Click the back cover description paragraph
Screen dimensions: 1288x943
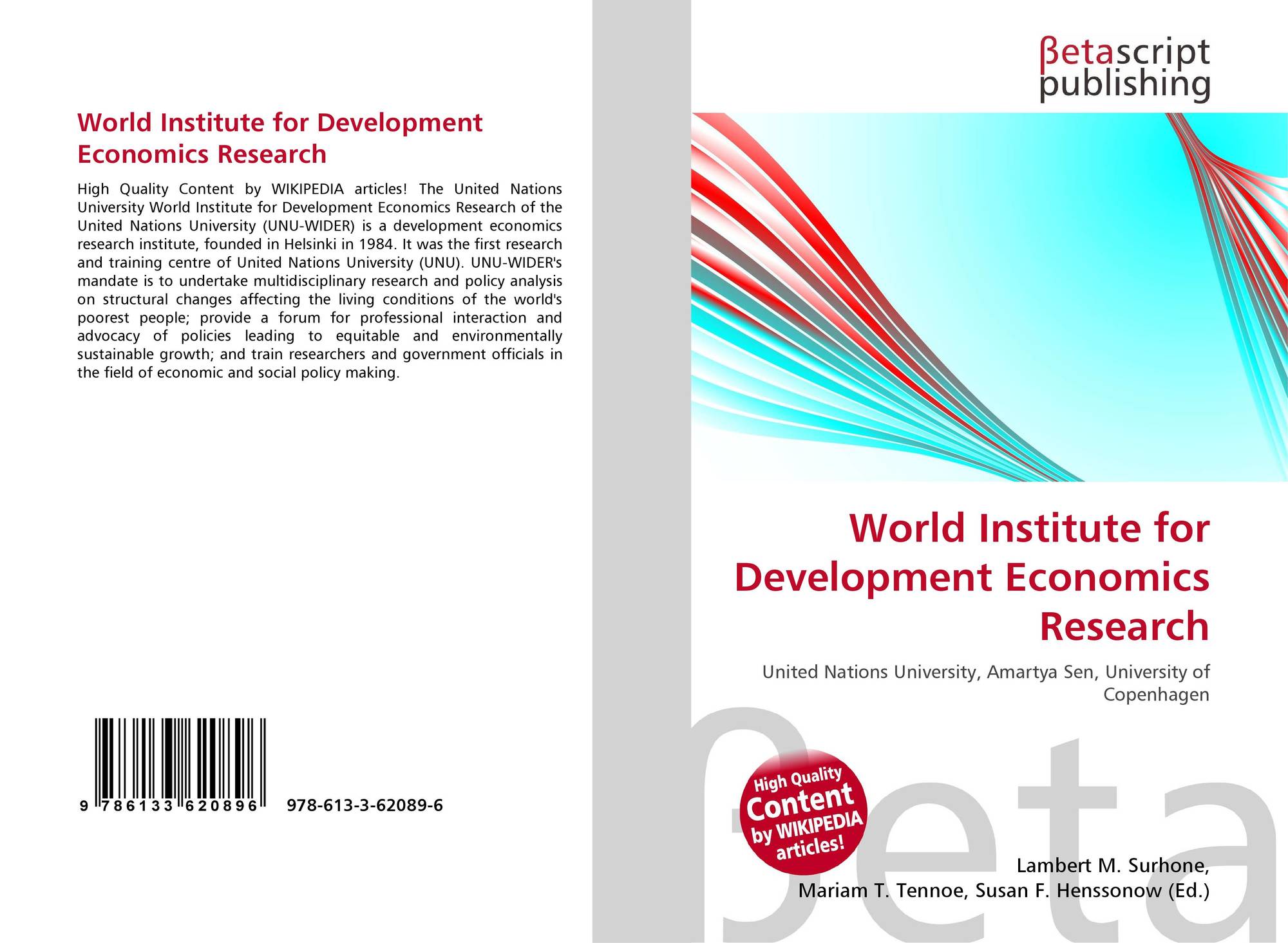(320, 281)
